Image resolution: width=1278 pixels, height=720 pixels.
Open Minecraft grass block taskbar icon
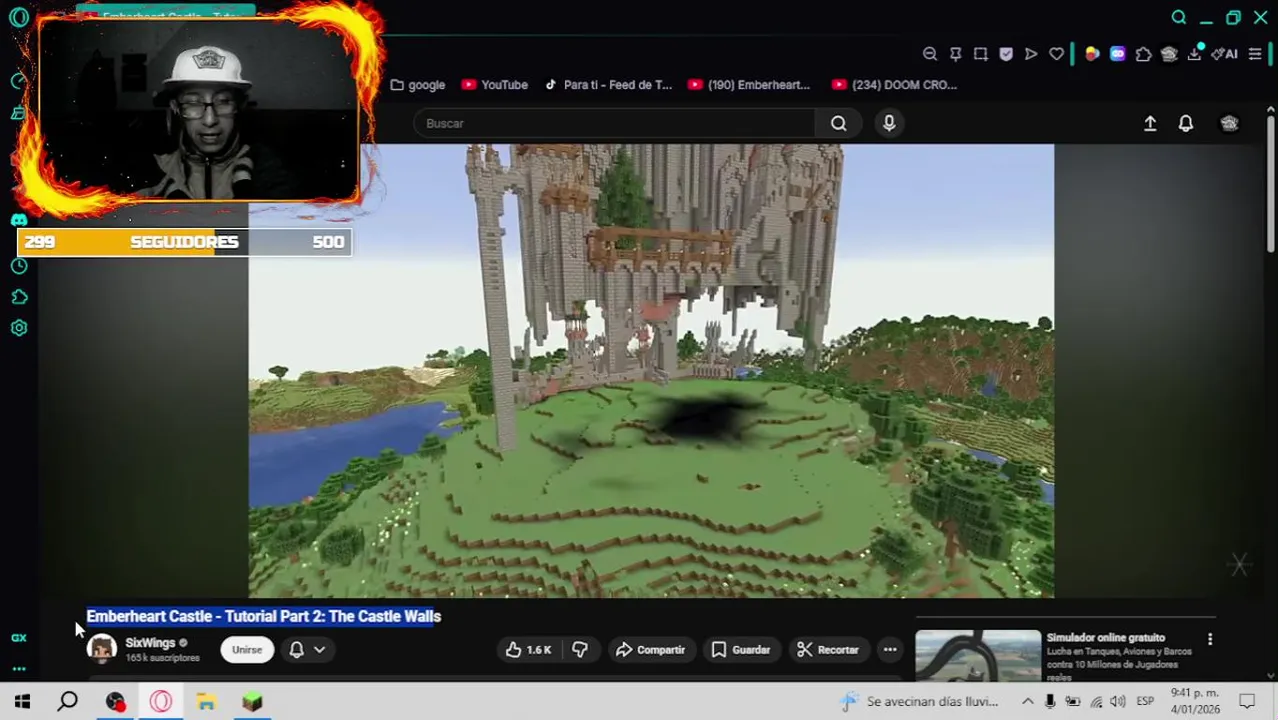pos(252,701)
